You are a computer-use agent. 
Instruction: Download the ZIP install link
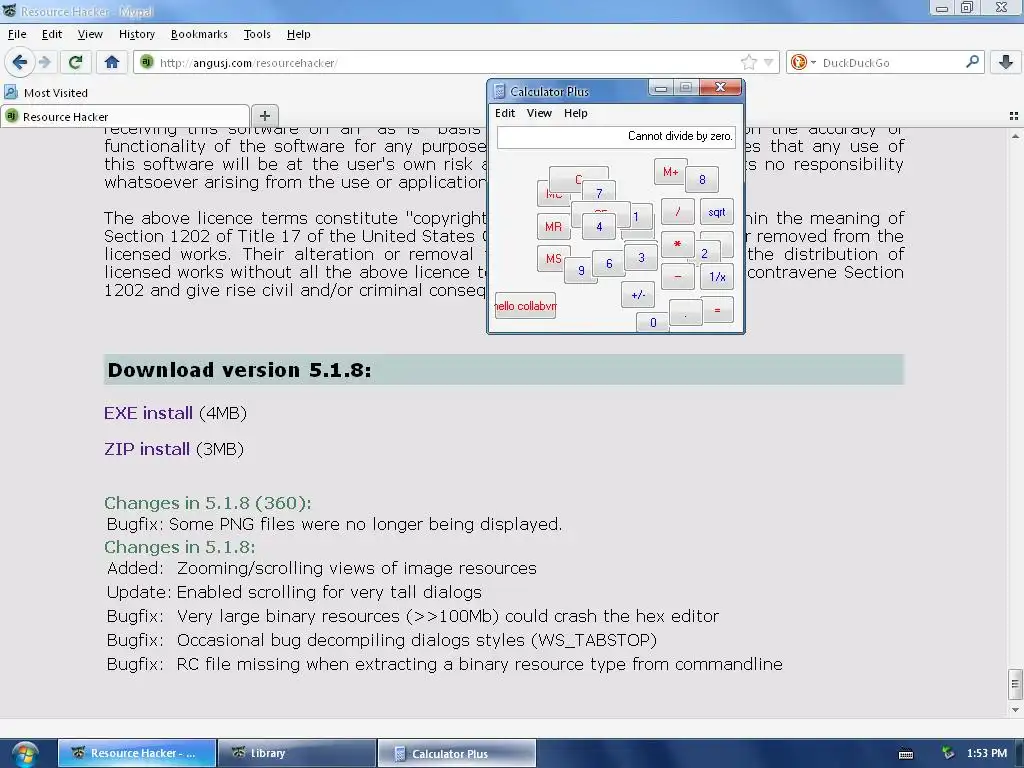(147, 449)
